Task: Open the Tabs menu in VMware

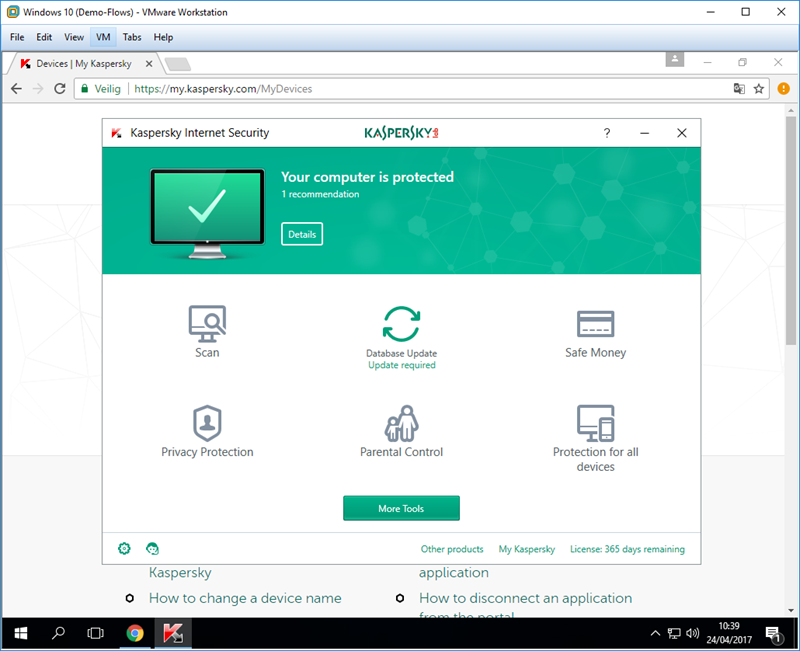Action: coord(132,37)
